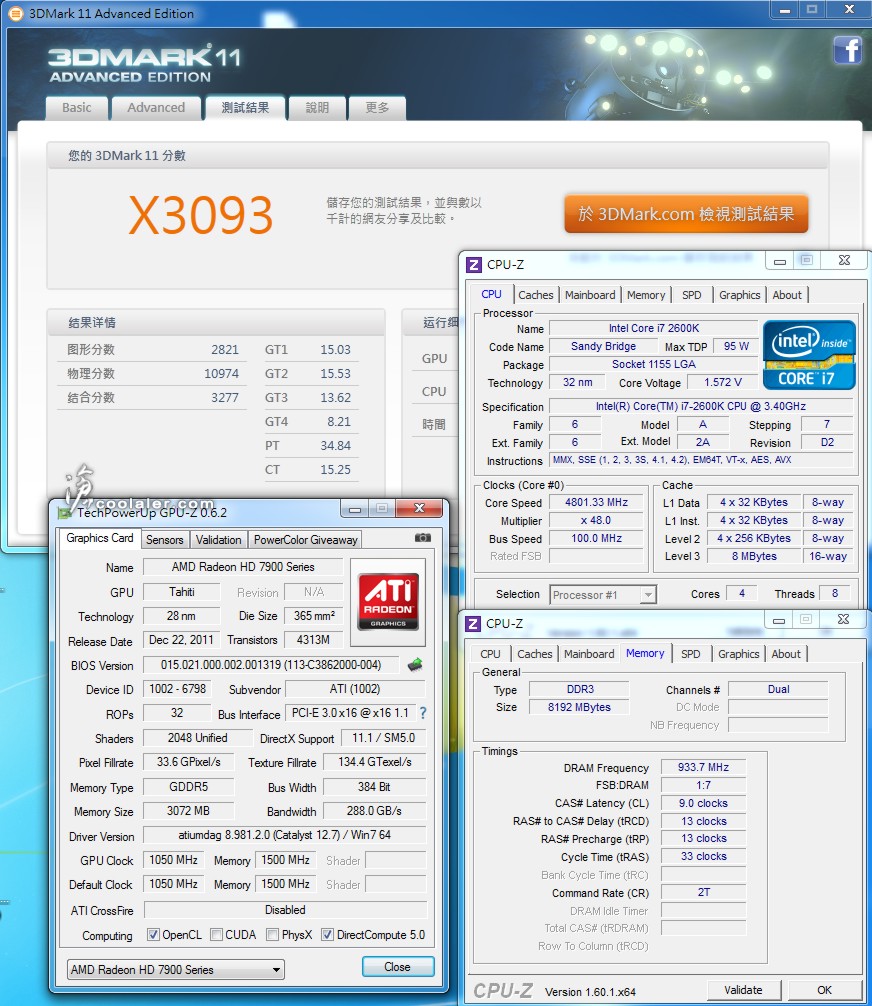The width and height of the screenshot is (872, 1006).
Task: Click the Specification field in CPU-Z
Action: [x=701, y=406]
